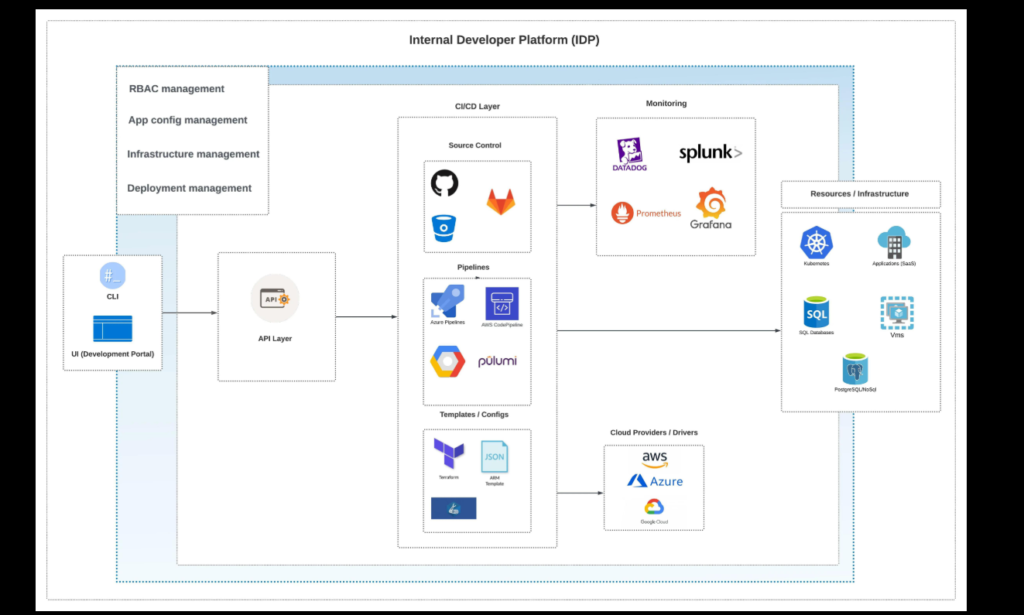Click the Datadog dog logo
This screenshot has height=615, width=1024.
pyautogui.click(x=630, y=155)
